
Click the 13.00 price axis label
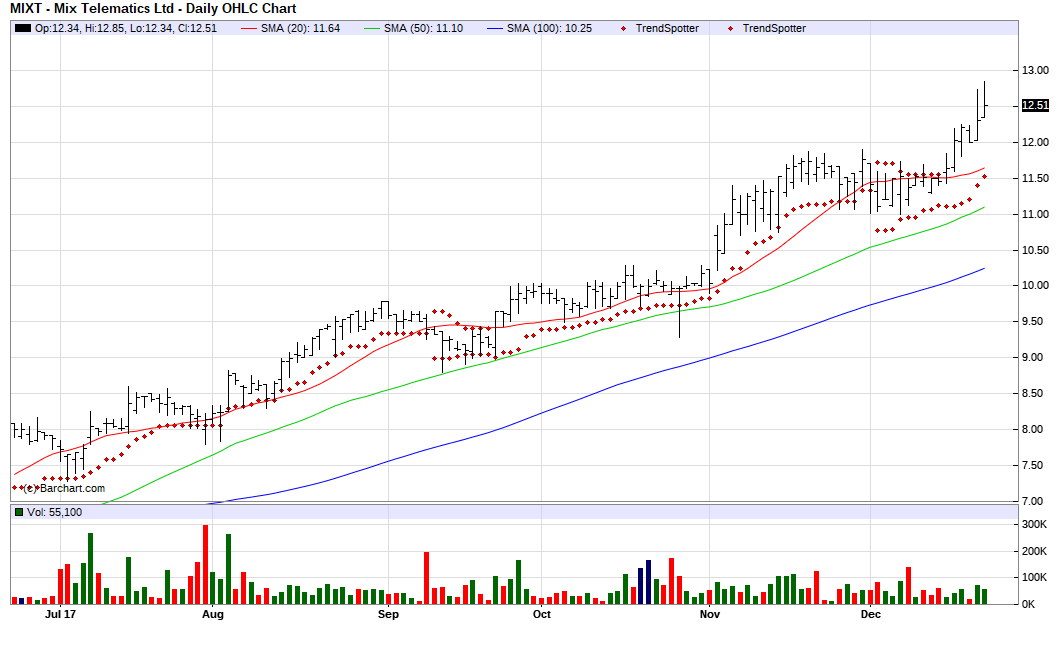point(1035,70)
